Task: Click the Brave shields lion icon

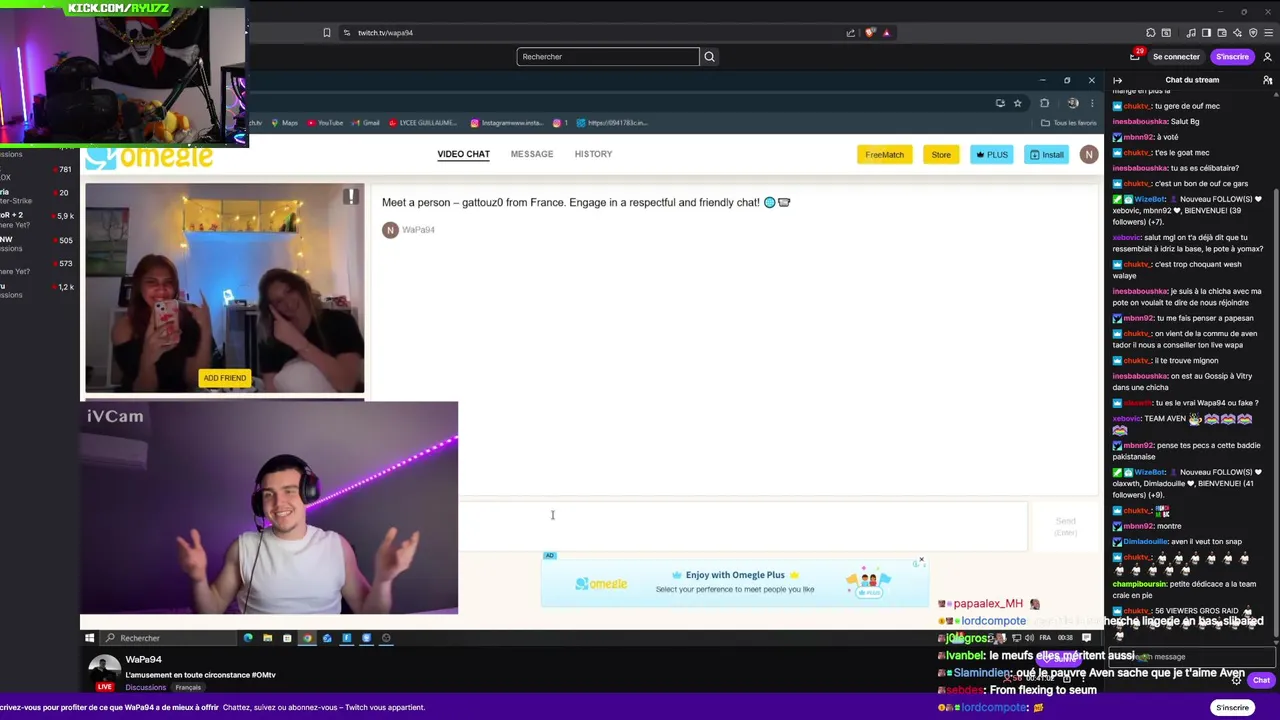Action: pyautogui.click(x=870, y=33)
